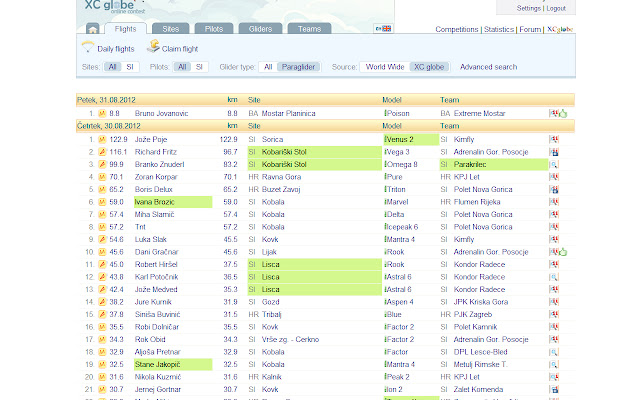Set Source to World Wide

pos(385,67)
